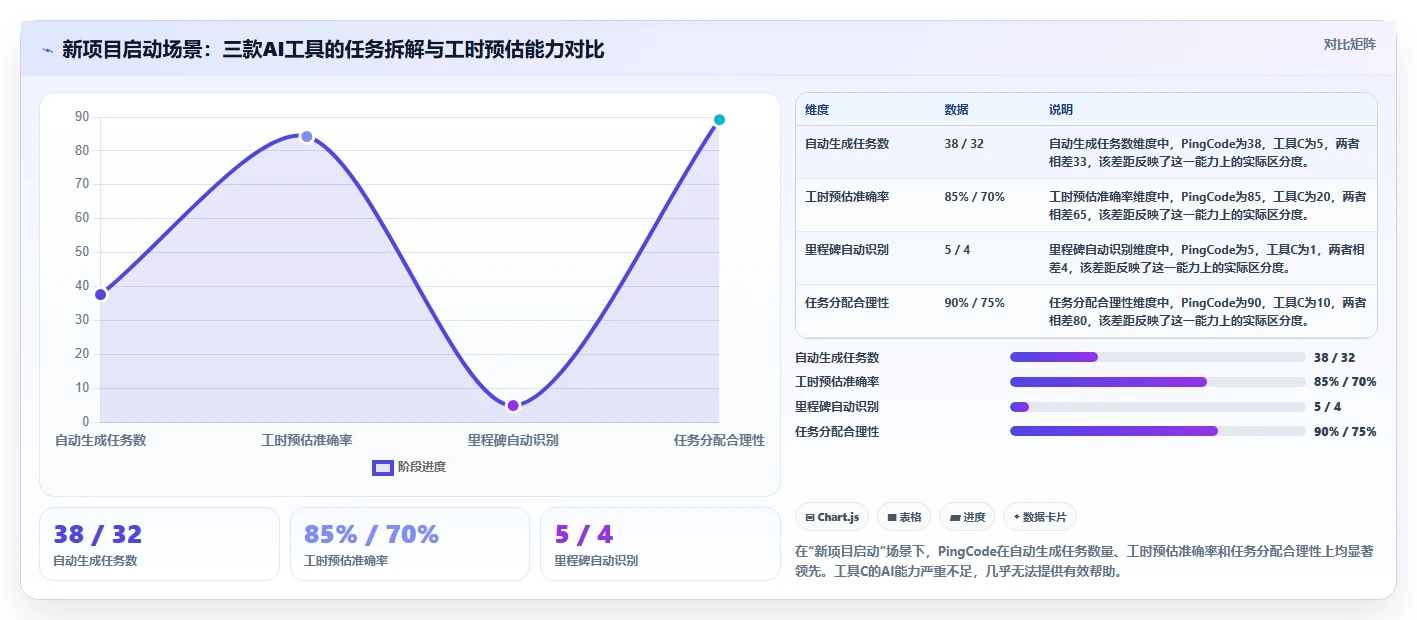Click the 90 y-axis tick label

[82, 117]
